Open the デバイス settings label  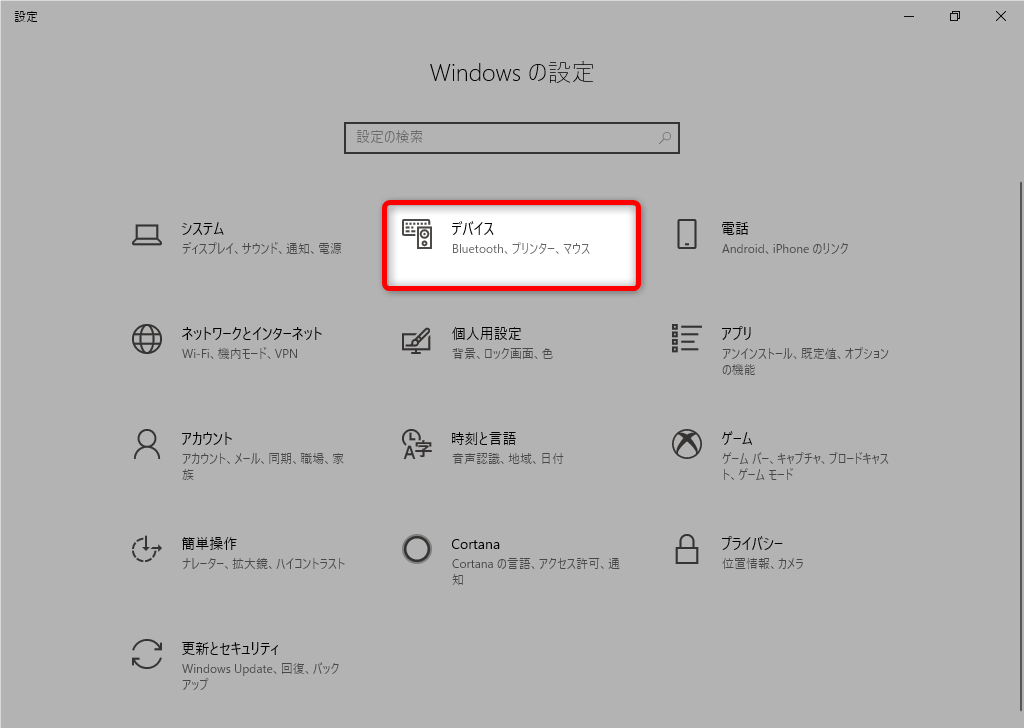tap(473, 229)
